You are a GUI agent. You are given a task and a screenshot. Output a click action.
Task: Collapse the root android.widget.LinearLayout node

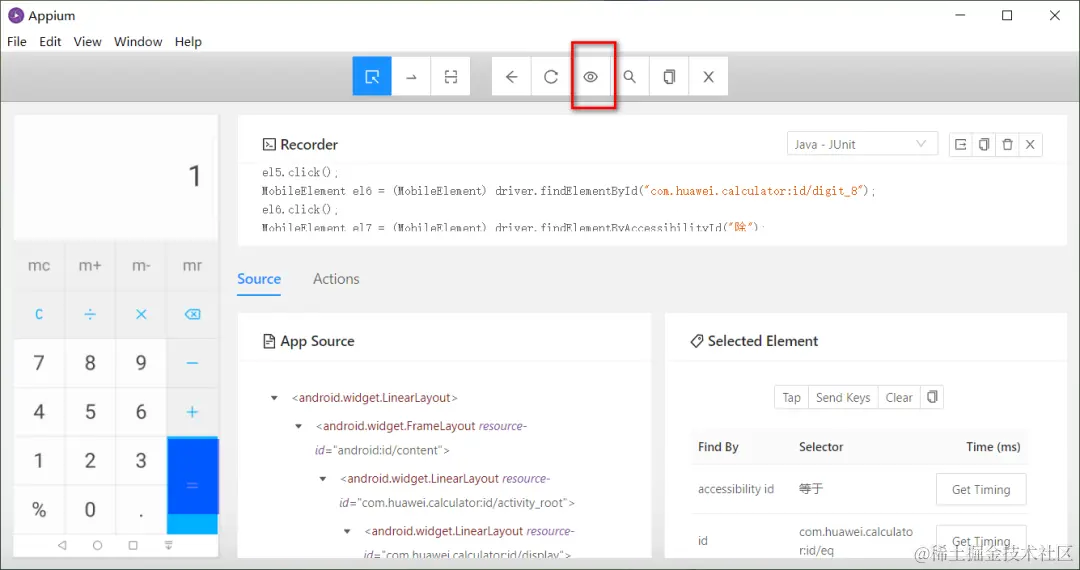[274, 398]
